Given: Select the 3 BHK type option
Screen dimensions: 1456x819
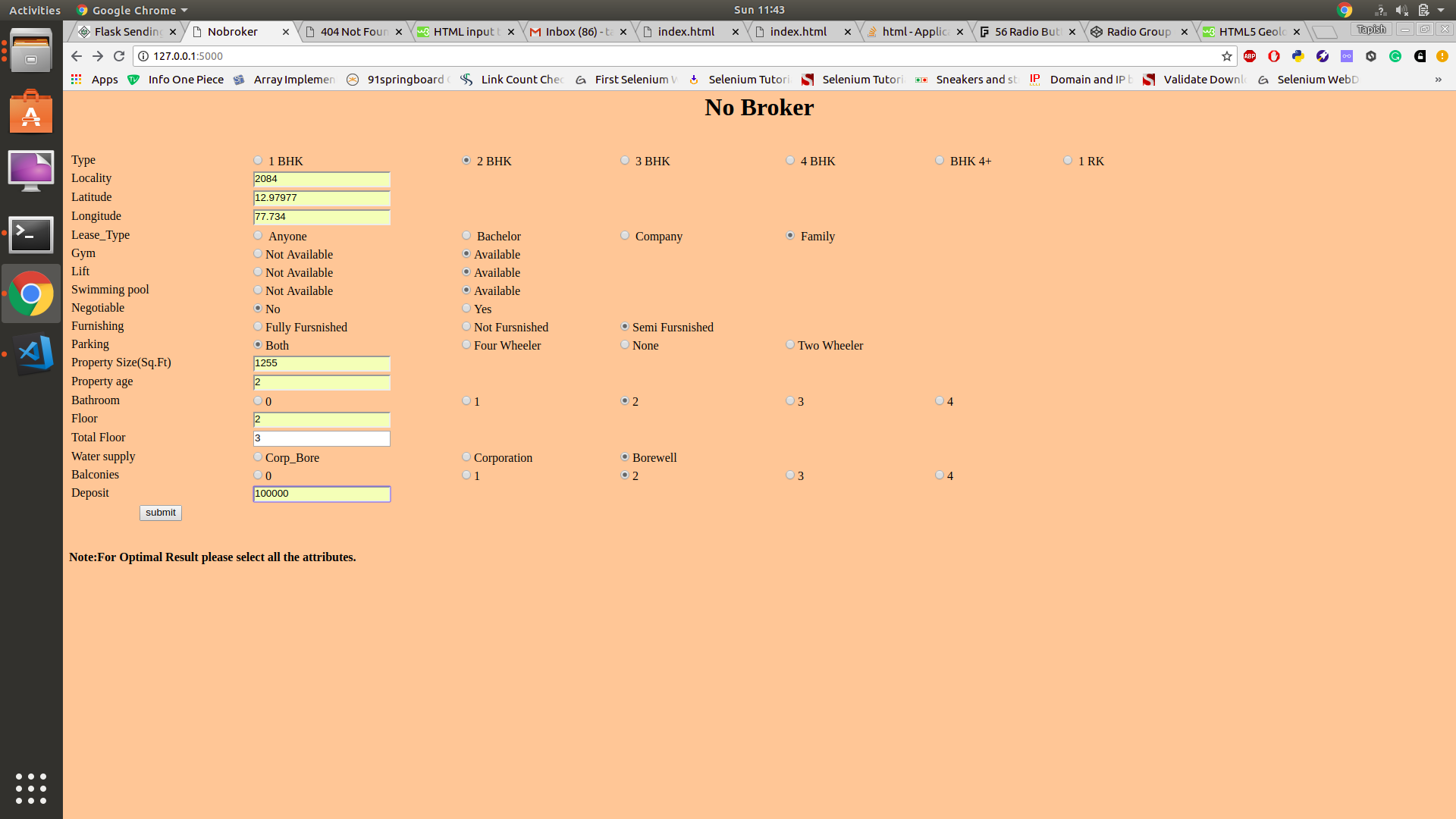Looking at the screenshot, I should pos(625,161).
